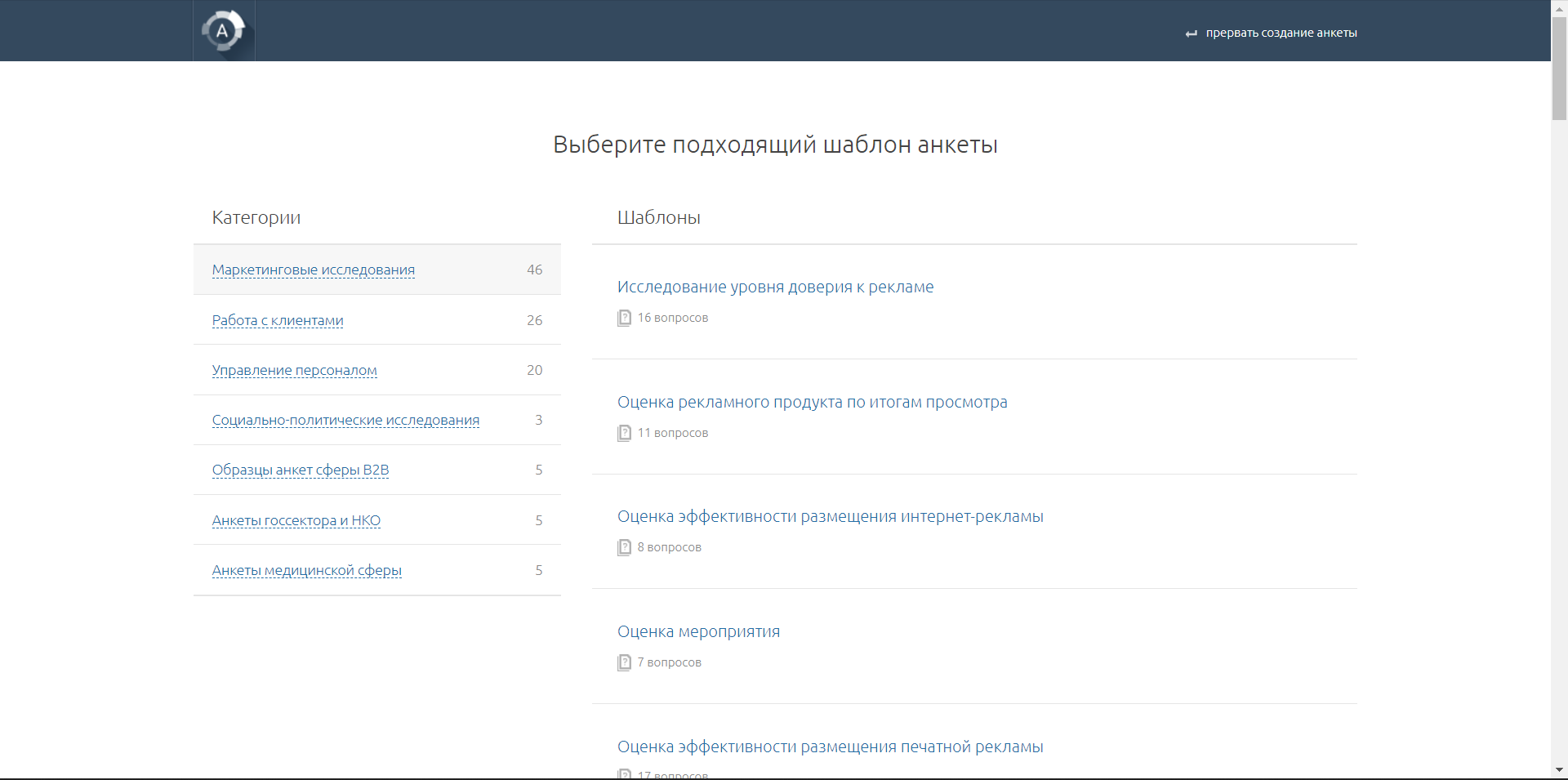Click the page title Выберите подходящий шаблон анкеты

[x=775, y=145]
